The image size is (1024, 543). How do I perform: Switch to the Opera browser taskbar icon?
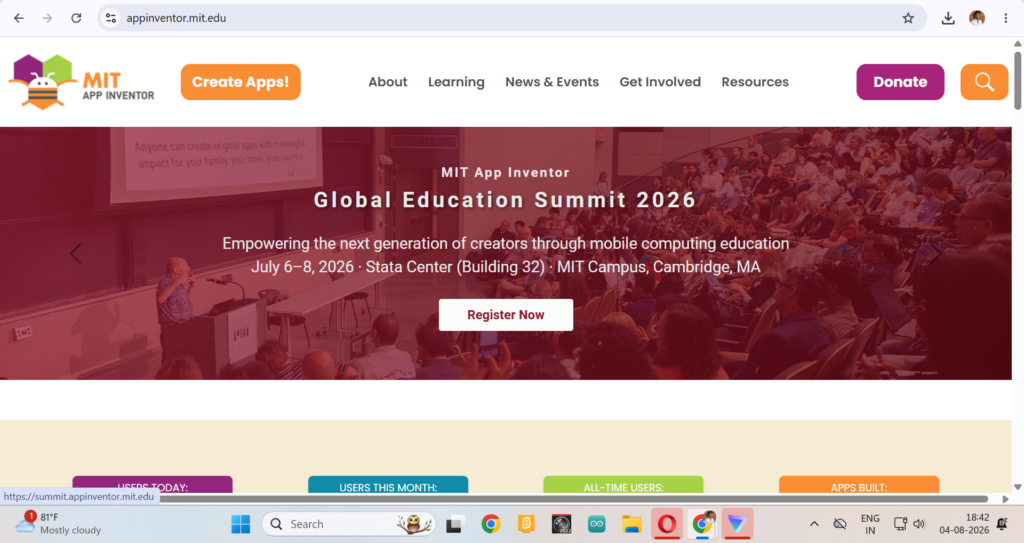coord(667,524)
